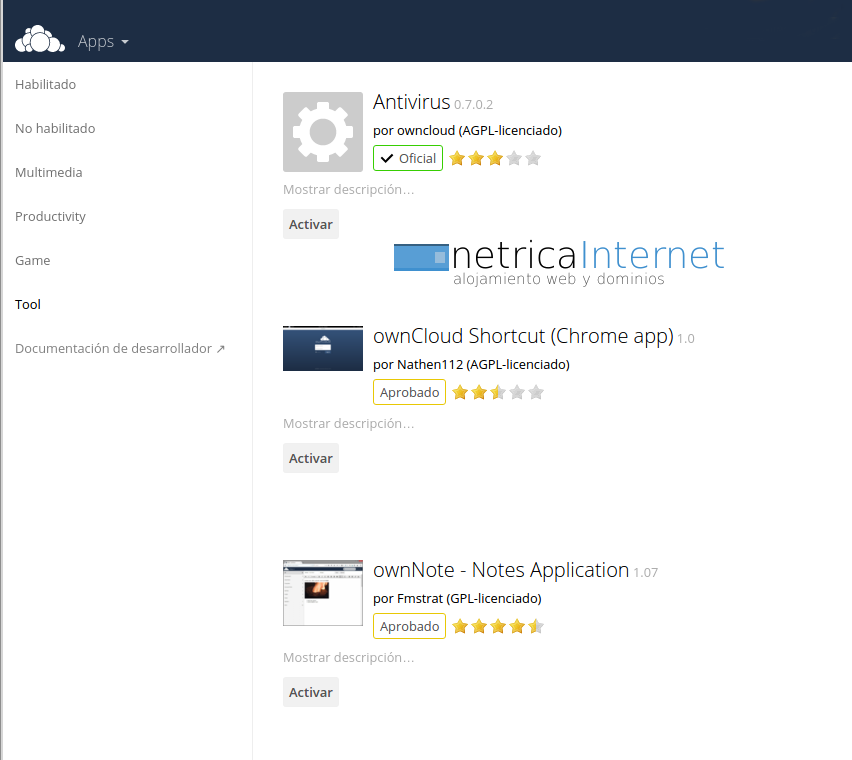Show description for ownNote

click(348, 658)
